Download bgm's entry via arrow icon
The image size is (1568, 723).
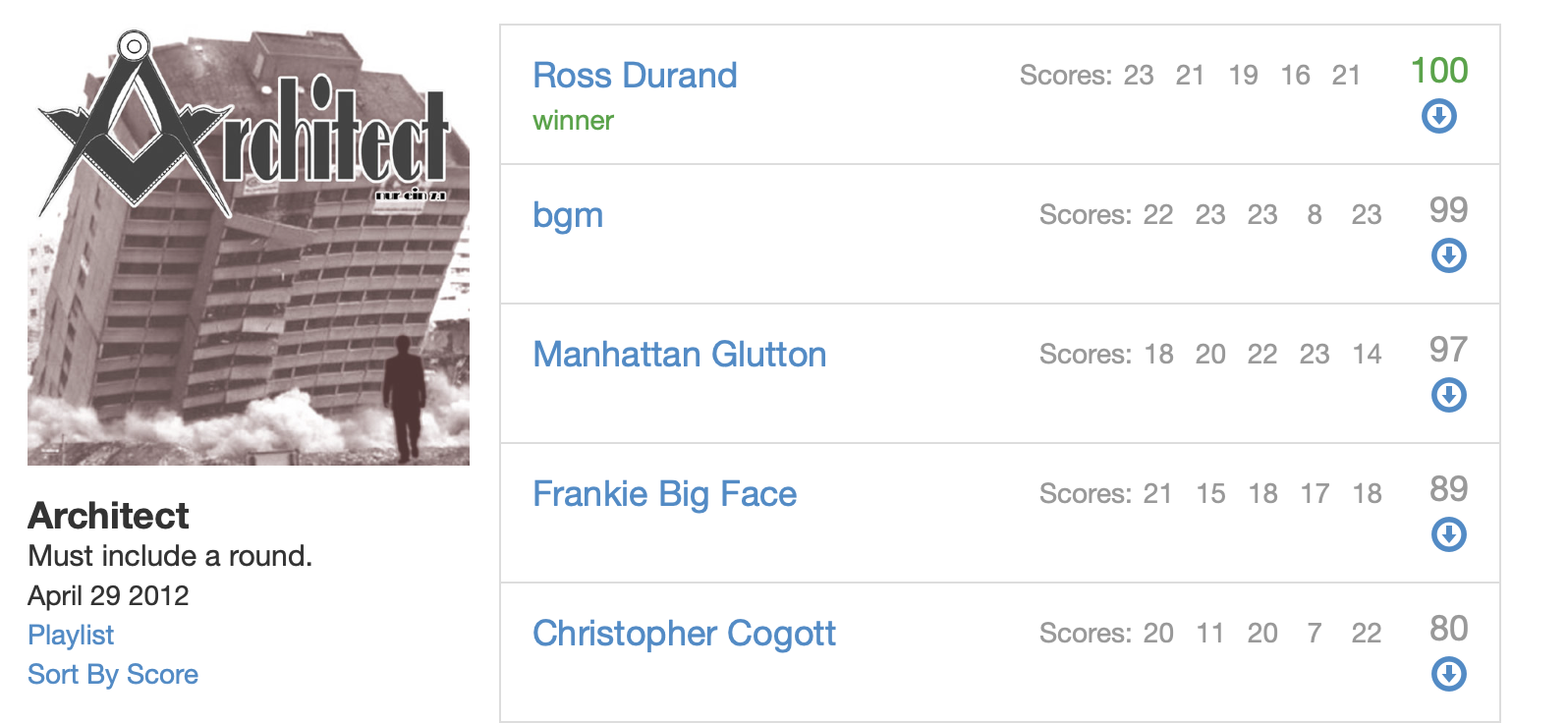pyautogui.click(x=1449, y=256)
